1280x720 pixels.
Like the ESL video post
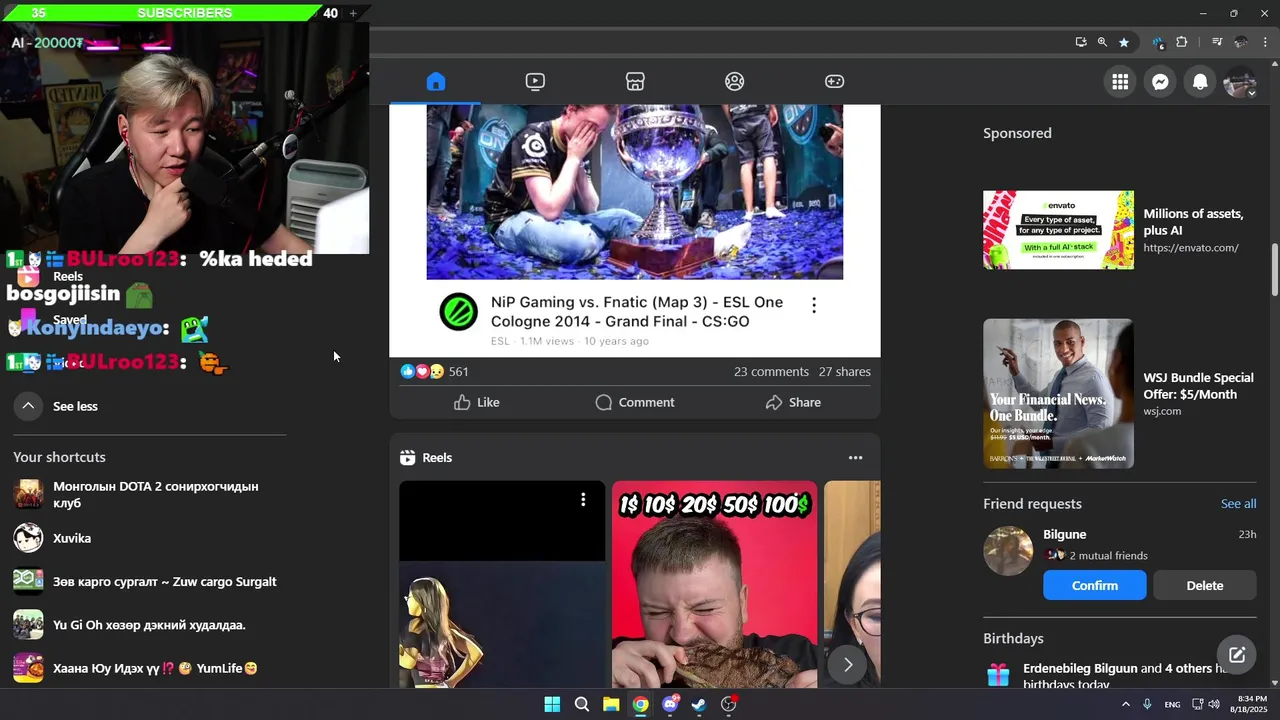pos(476,402)
